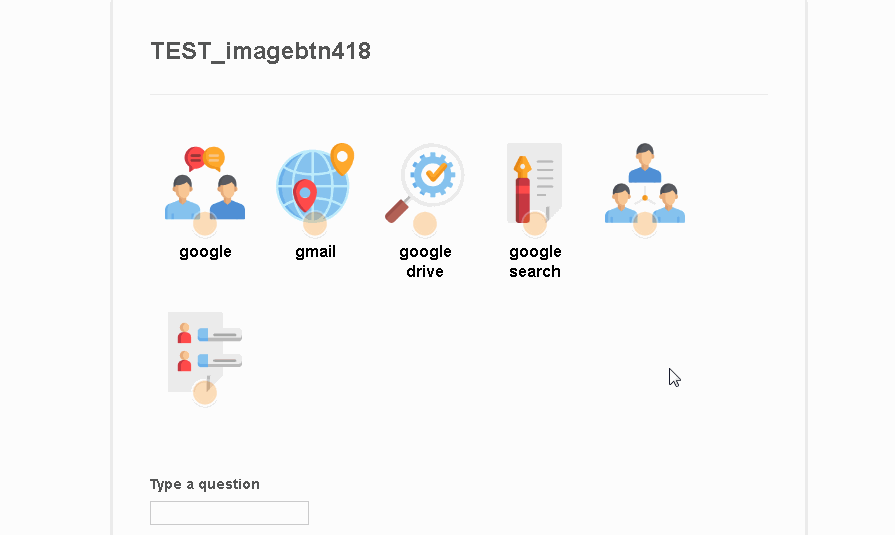Select radio button on people list image

pyautogui.click(x=205, y=393)
